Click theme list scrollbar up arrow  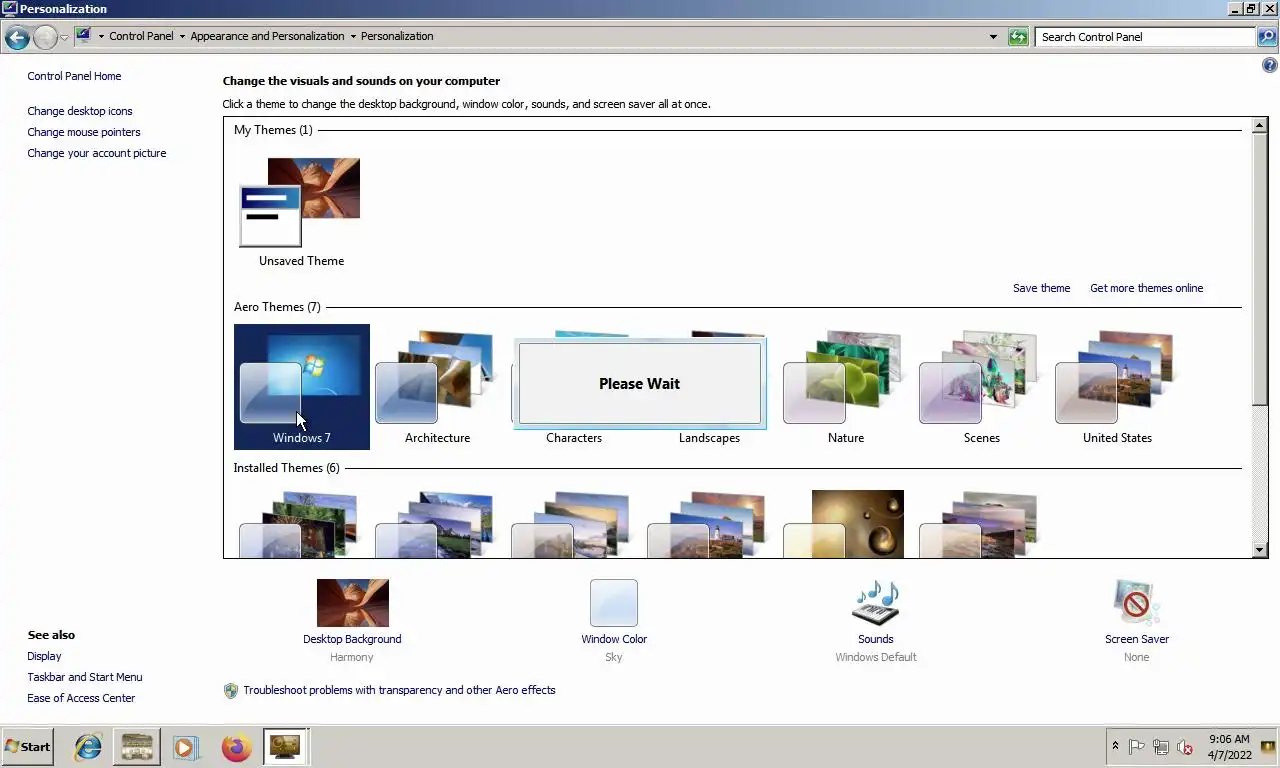1260,126
